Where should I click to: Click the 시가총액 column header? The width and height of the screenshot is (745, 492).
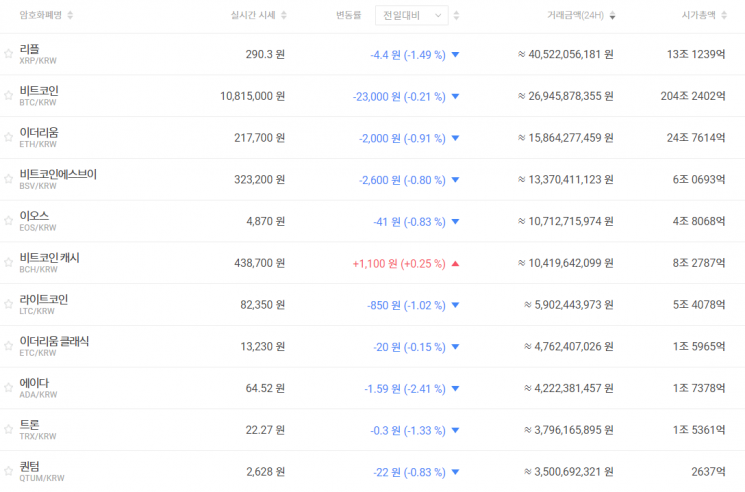coord(698,15)
